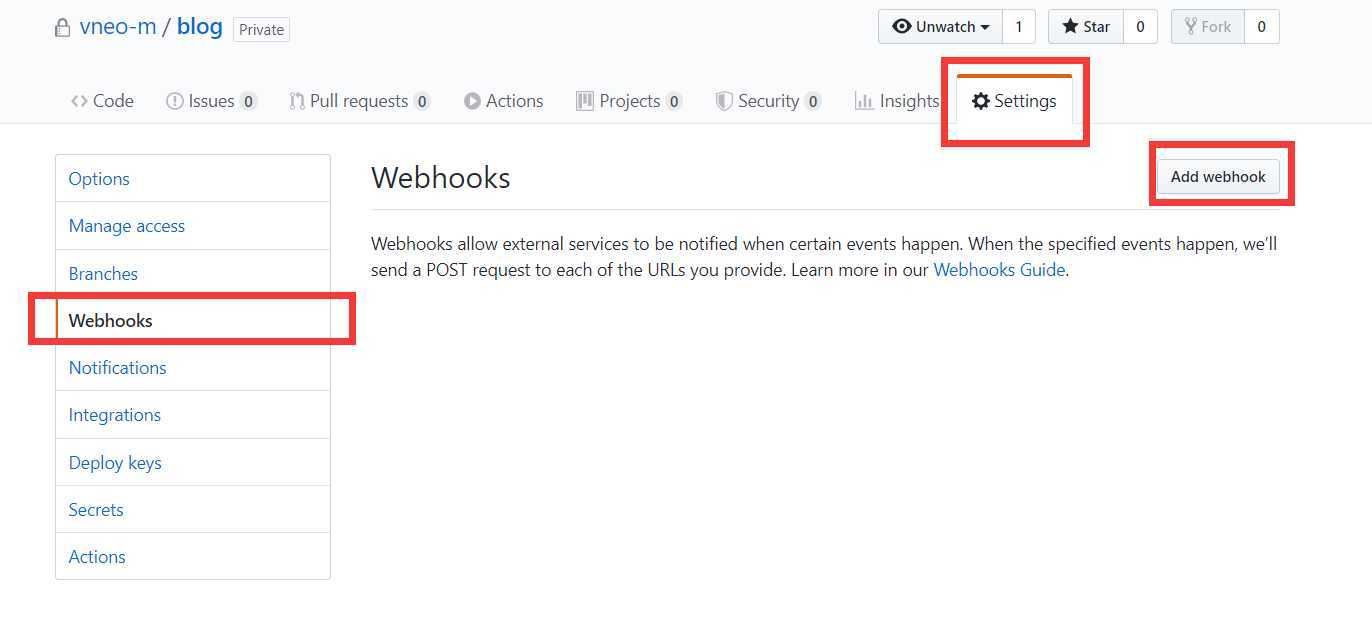Open the Webhooks Guide link

click(x=999, y=270)
